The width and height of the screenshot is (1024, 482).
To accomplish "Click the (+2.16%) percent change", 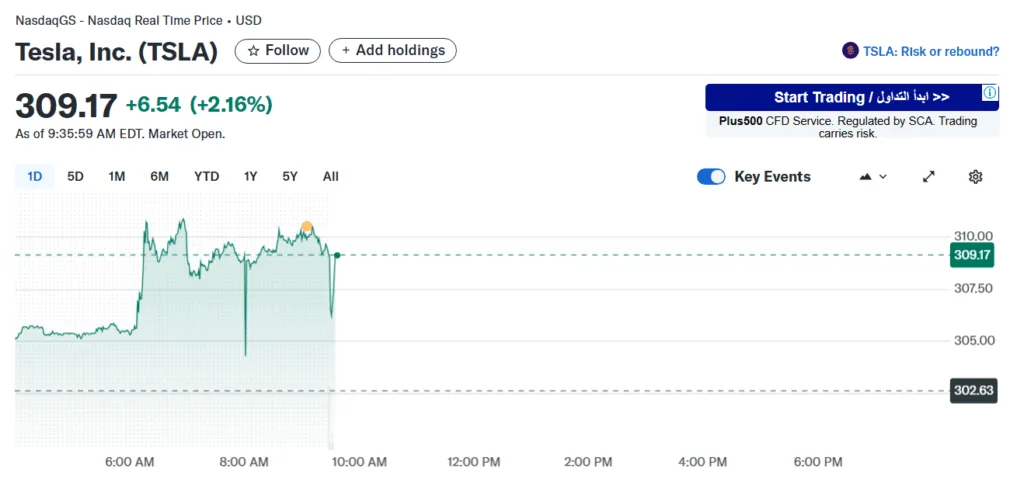I will (231, 104).
